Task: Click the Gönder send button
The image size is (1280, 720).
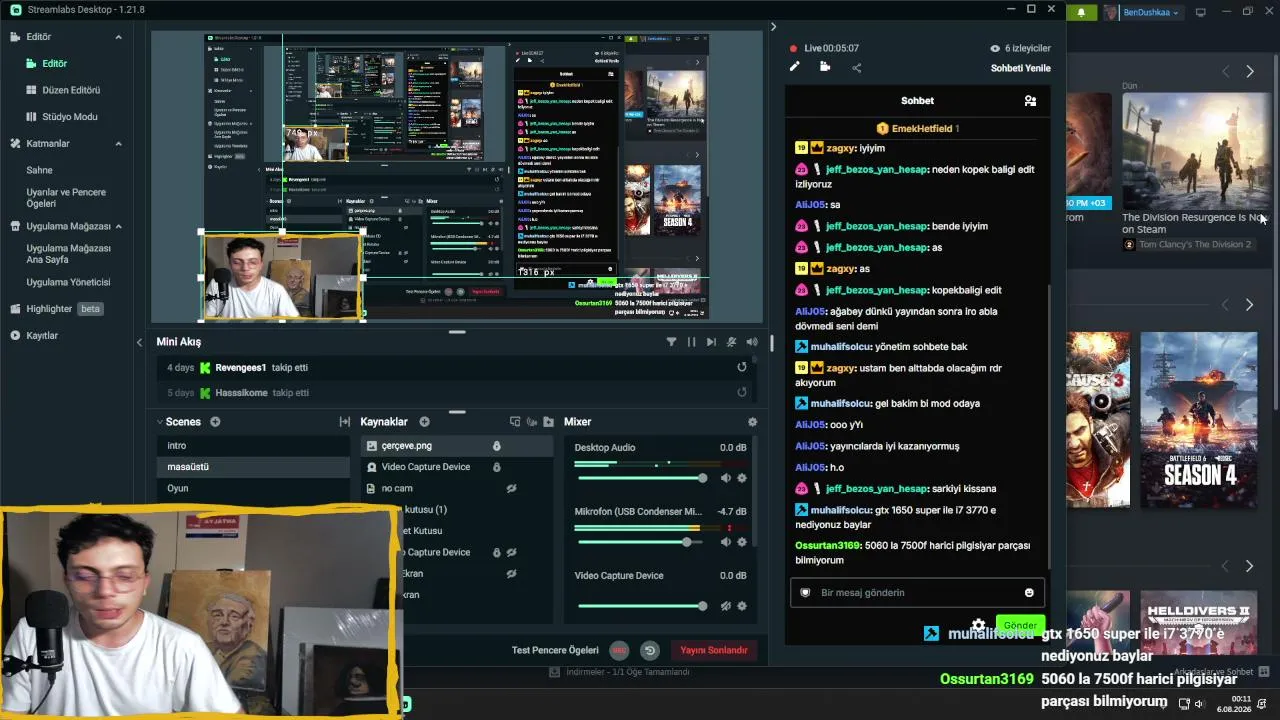Action: tap(1020, 625)
